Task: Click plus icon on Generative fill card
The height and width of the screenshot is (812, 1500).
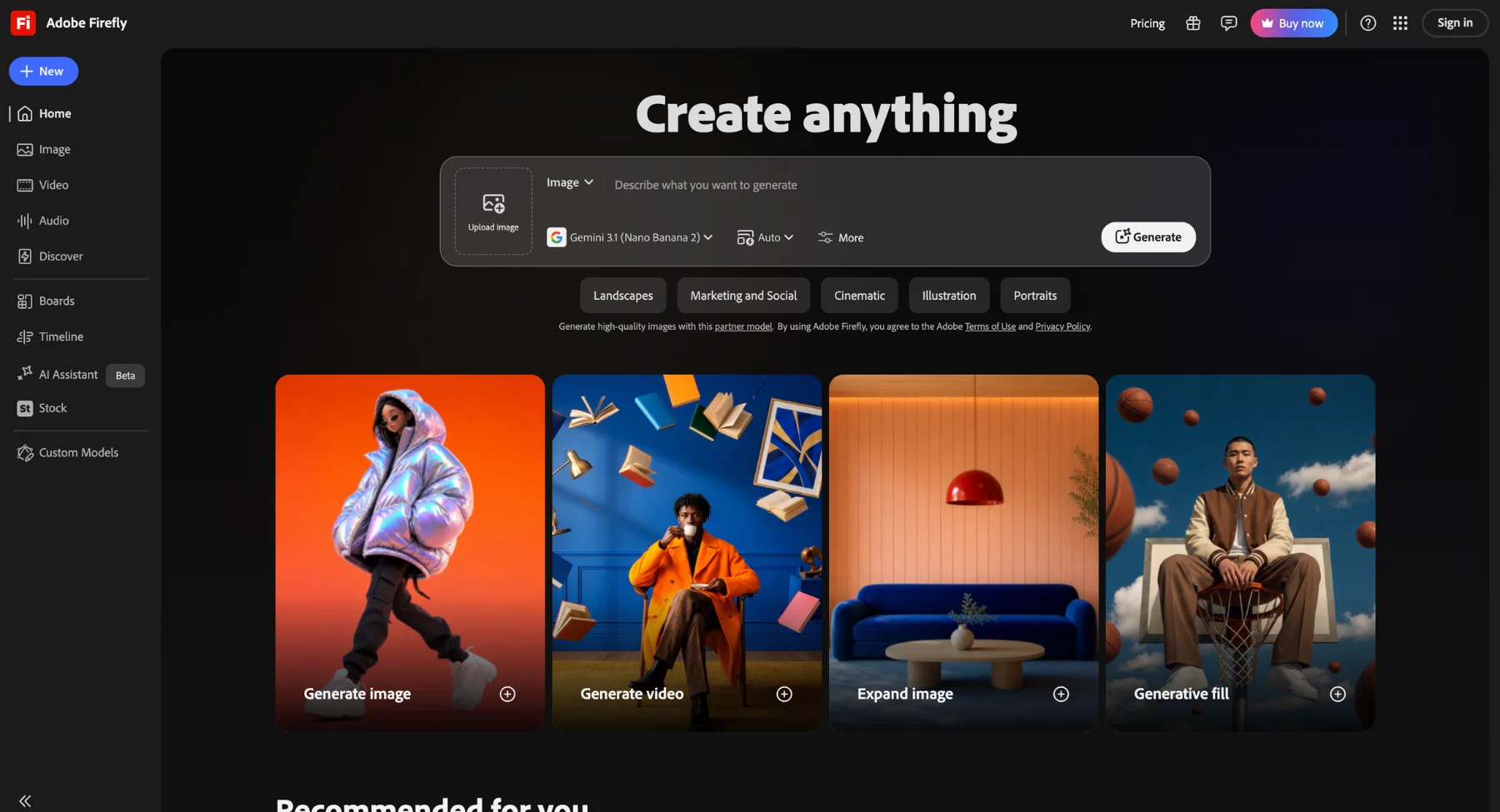Action: 1337,694
